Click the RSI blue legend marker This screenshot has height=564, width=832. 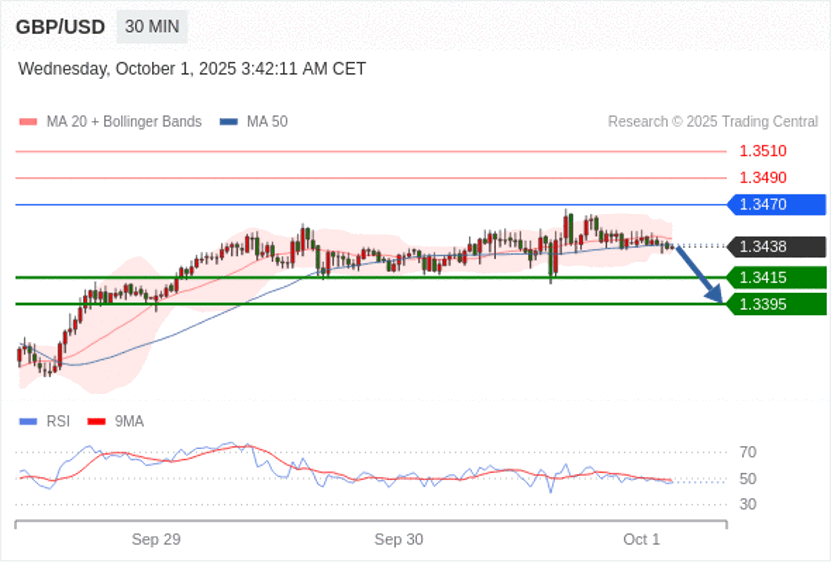pos(29,422)
